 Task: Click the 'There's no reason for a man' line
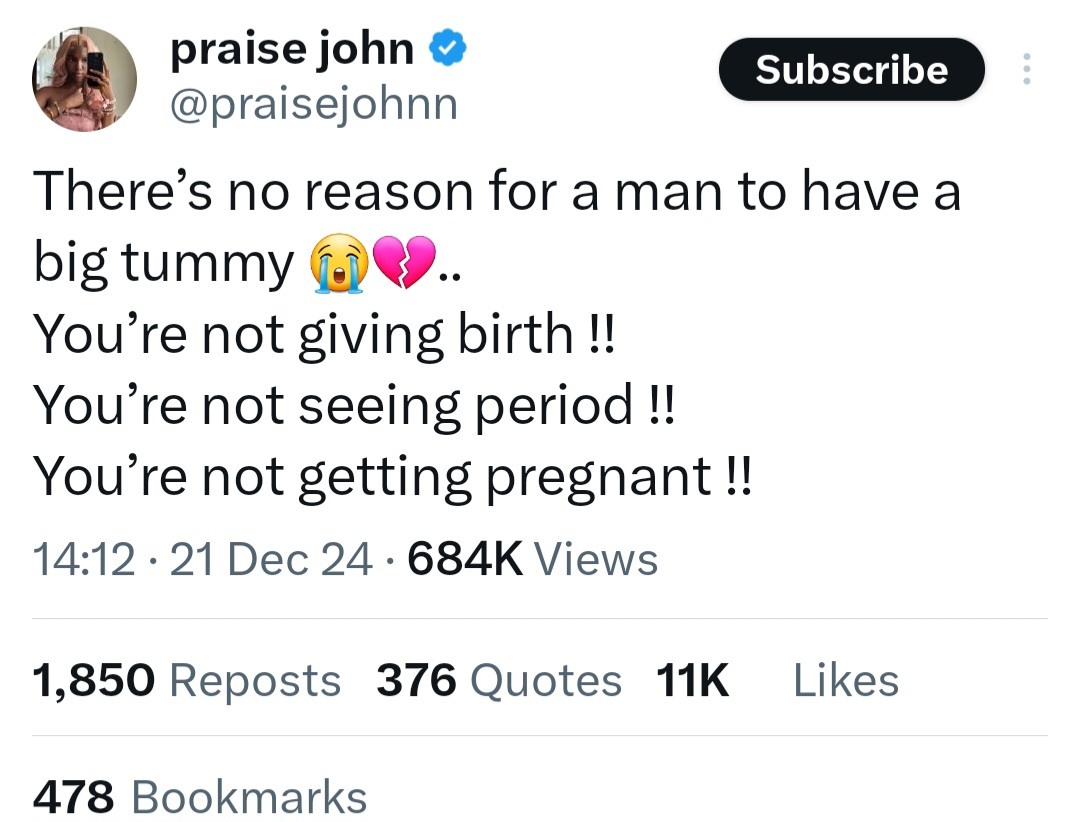point(497,192)
